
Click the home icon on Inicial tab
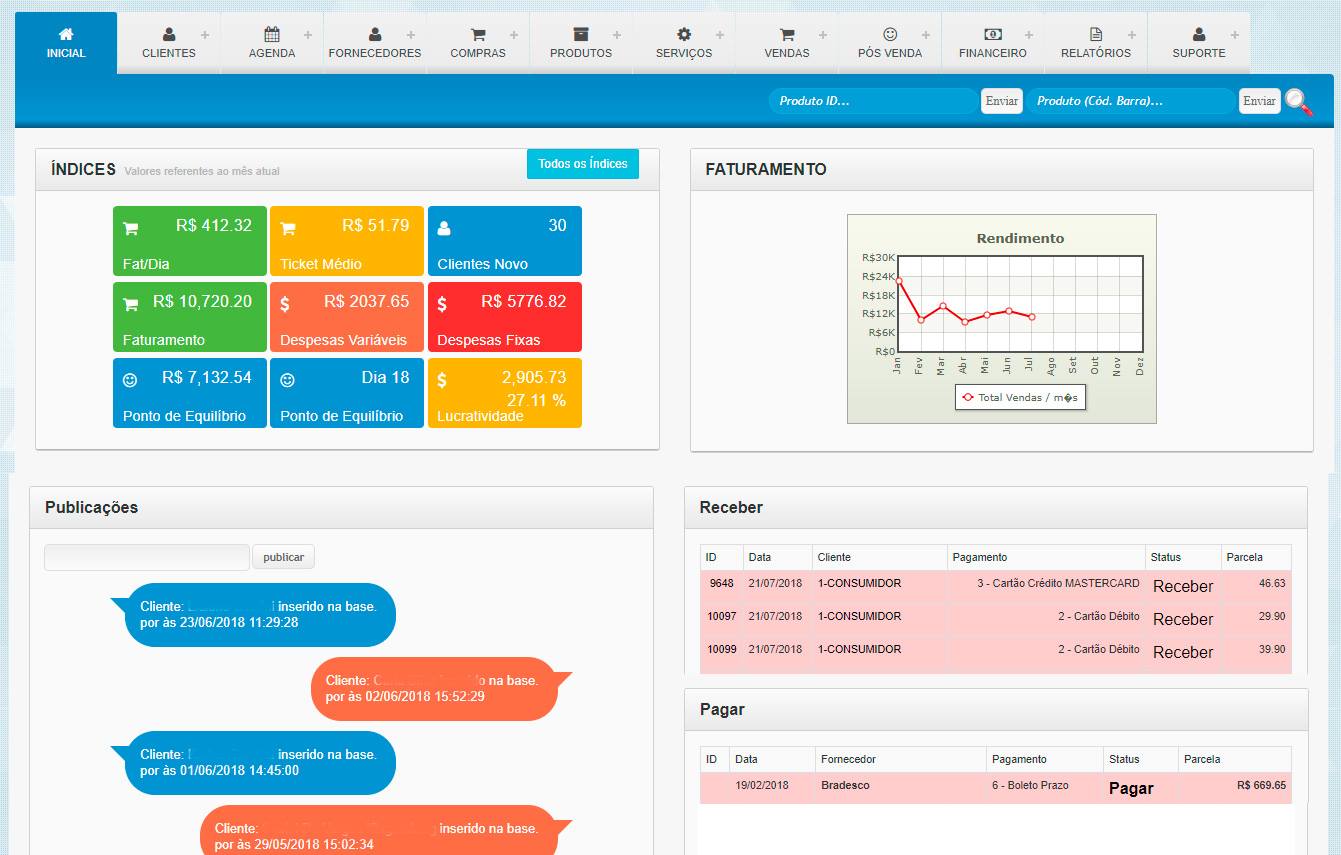(x=66, y=34)
